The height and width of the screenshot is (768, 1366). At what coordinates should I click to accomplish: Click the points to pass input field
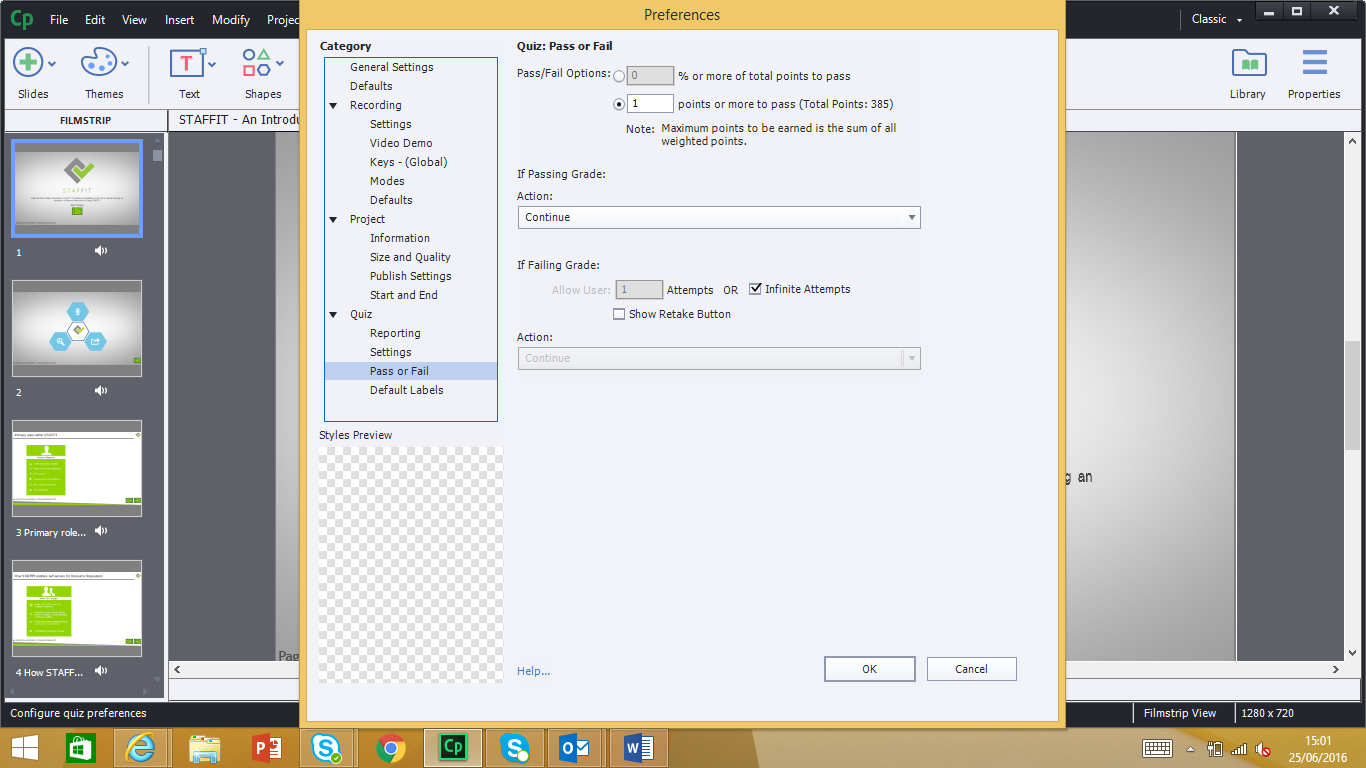[x=650, y=103]
